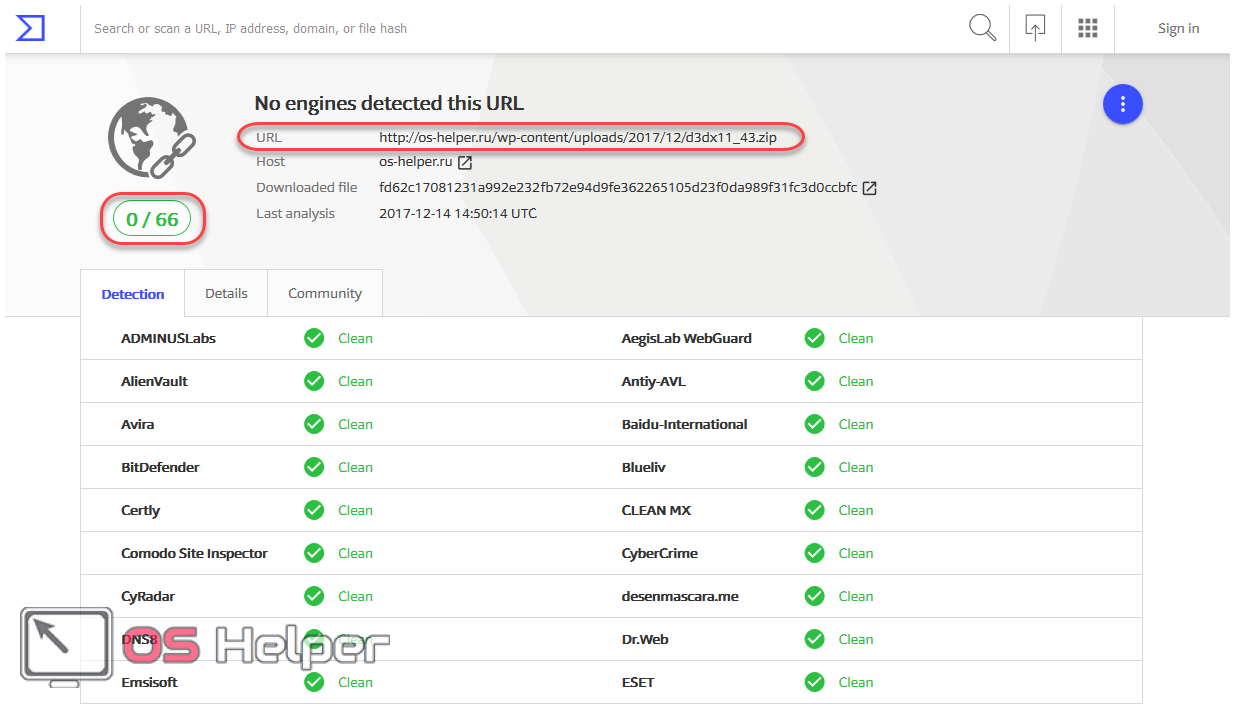Click the 0 / 66 detection score badge
Viewport: 1235px width, 709px height.
click(152, 220)
